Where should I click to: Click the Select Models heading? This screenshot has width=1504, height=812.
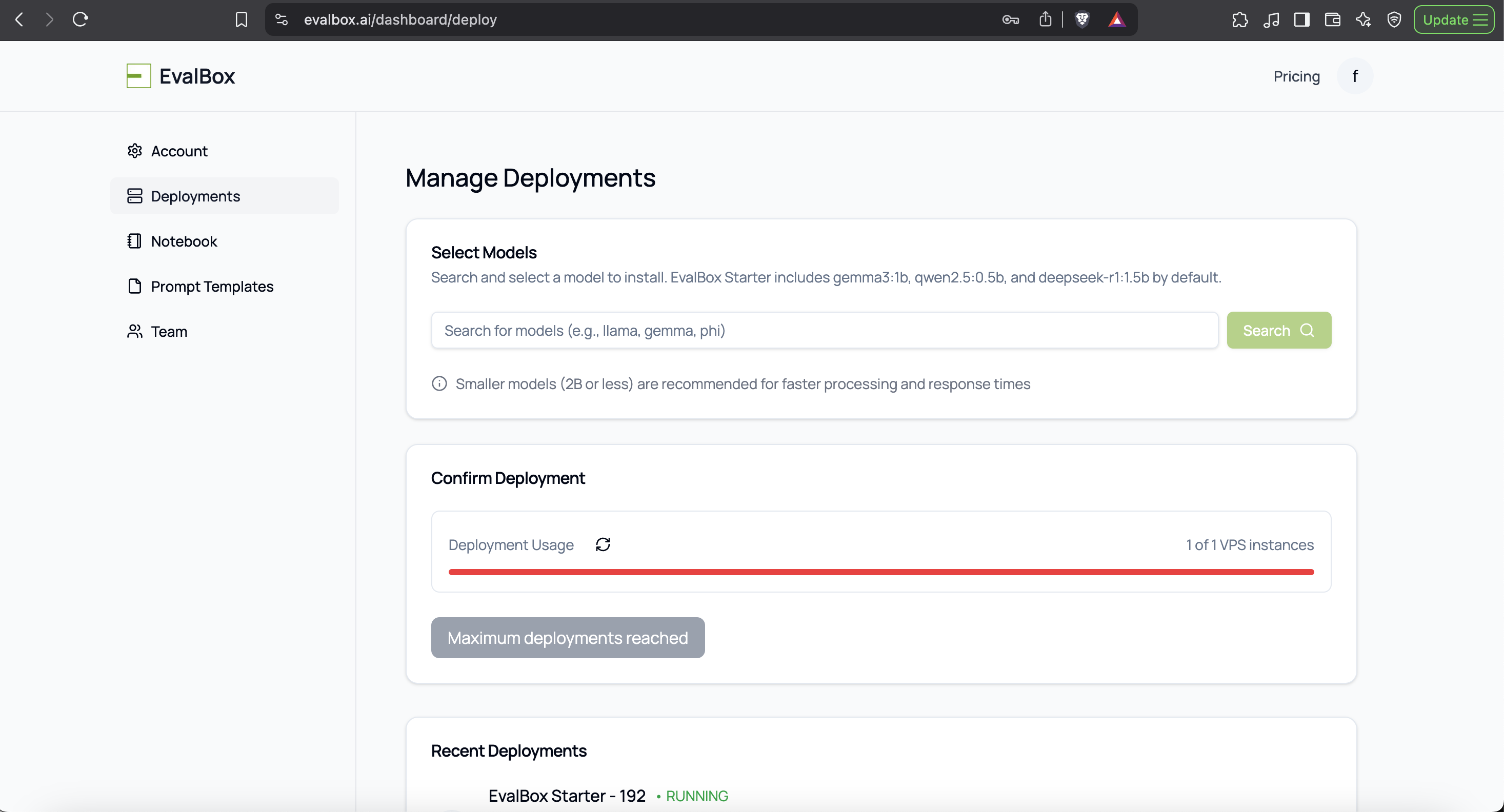point(484,253)
